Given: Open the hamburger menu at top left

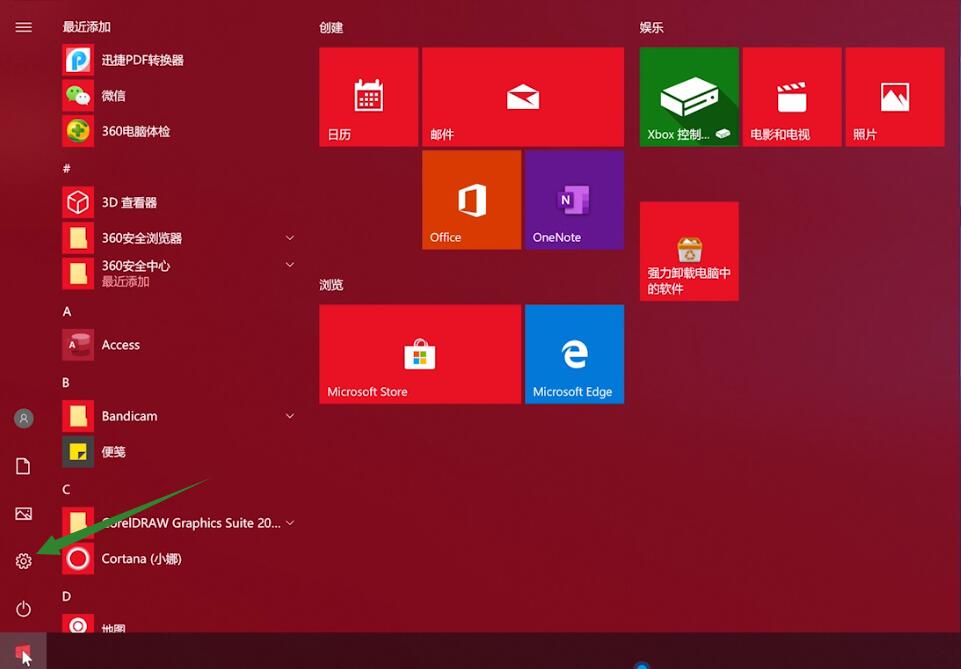Looking at the screenshot, I should [x=23, y=27].
